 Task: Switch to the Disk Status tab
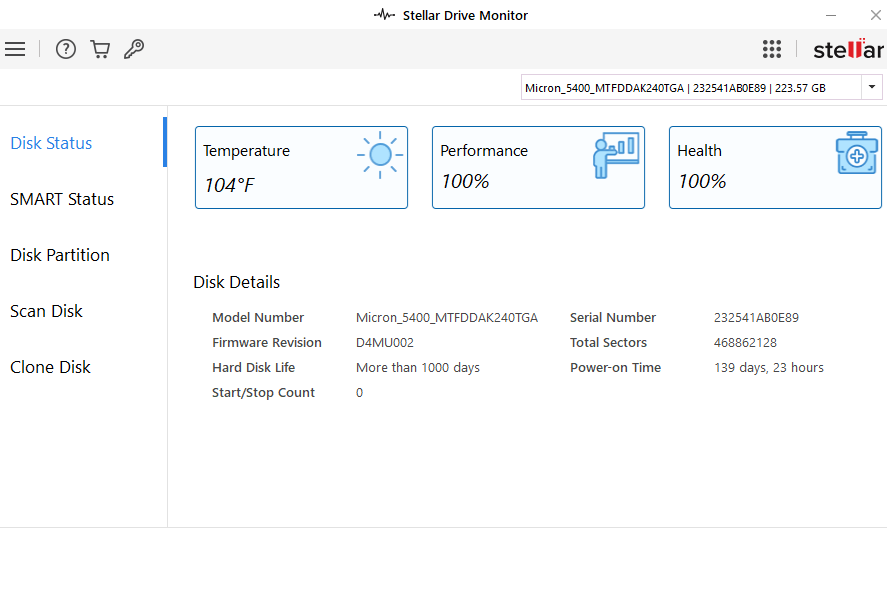pyautogui.click(x=51, y=143)
